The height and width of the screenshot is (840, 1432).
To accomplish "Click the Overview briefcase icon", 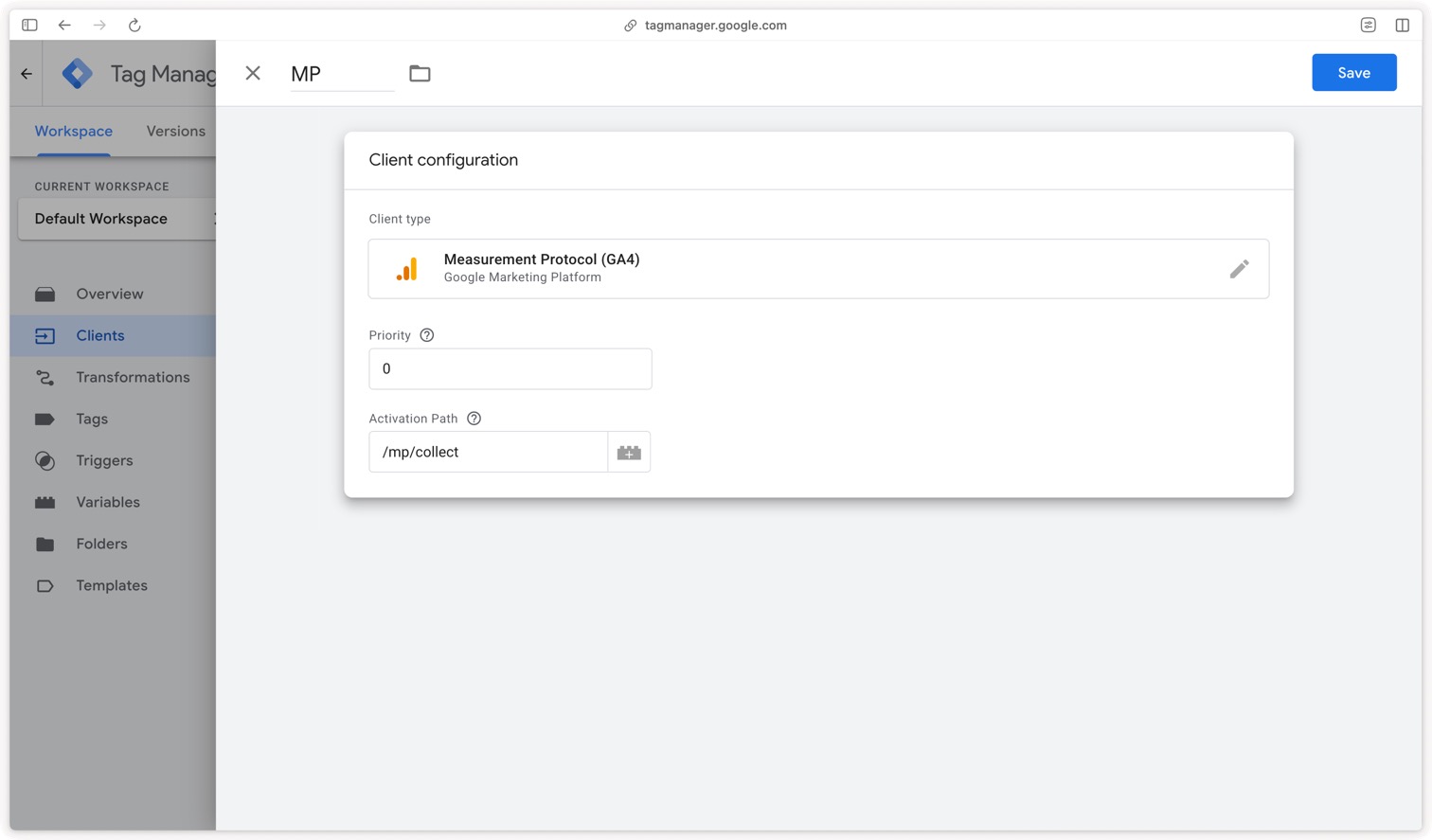I will coord(45,294).
